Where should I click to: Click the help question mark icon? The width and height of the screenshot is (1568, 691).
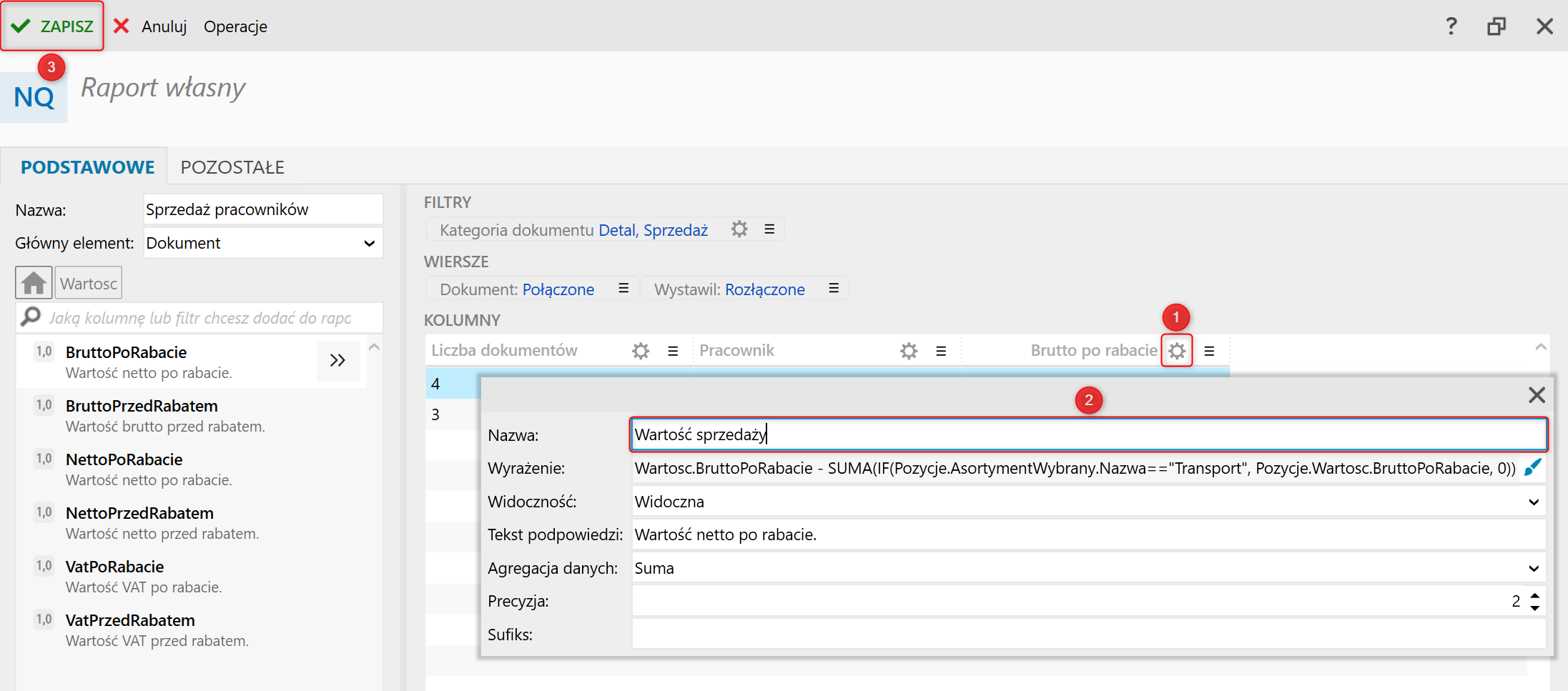[x=1451, y=26]
